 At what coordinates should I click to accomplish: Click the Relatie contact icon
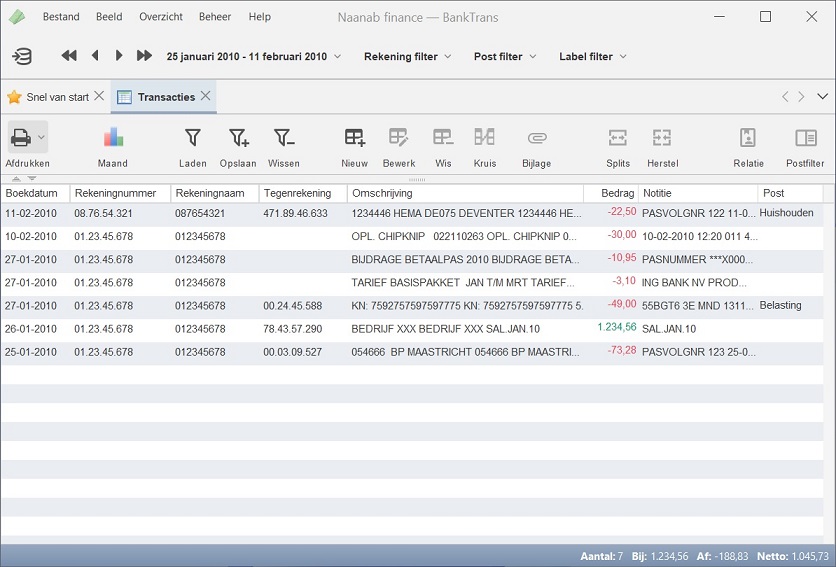pos(748,138)
